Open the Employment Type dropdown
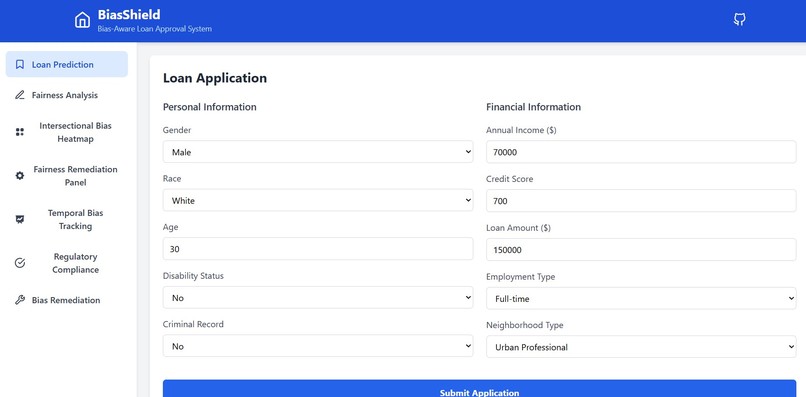This screenshot has width=806, height=397. [x=641, y=298]
